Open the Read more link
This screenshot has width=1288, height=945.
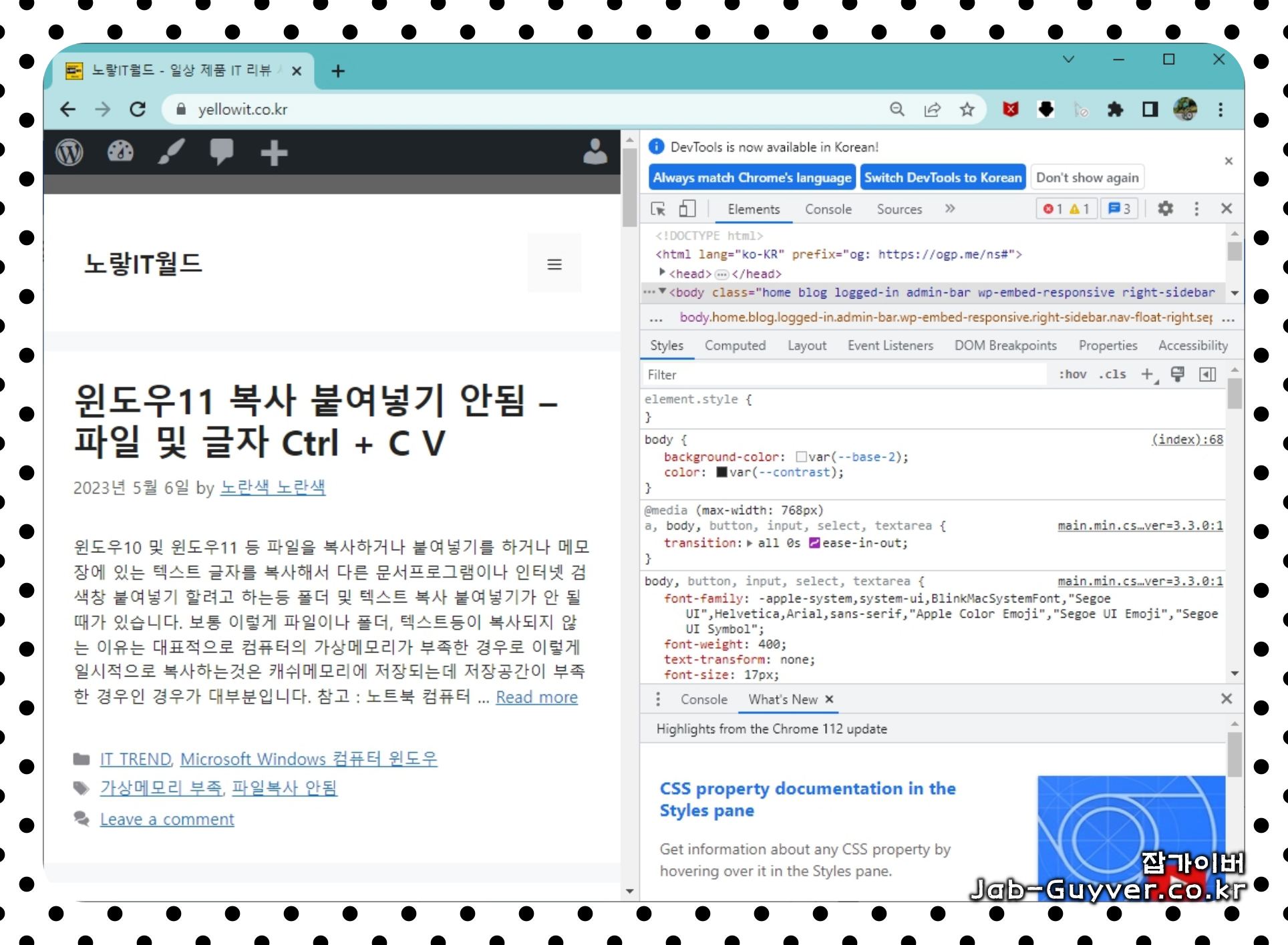[x=536, y=697]
